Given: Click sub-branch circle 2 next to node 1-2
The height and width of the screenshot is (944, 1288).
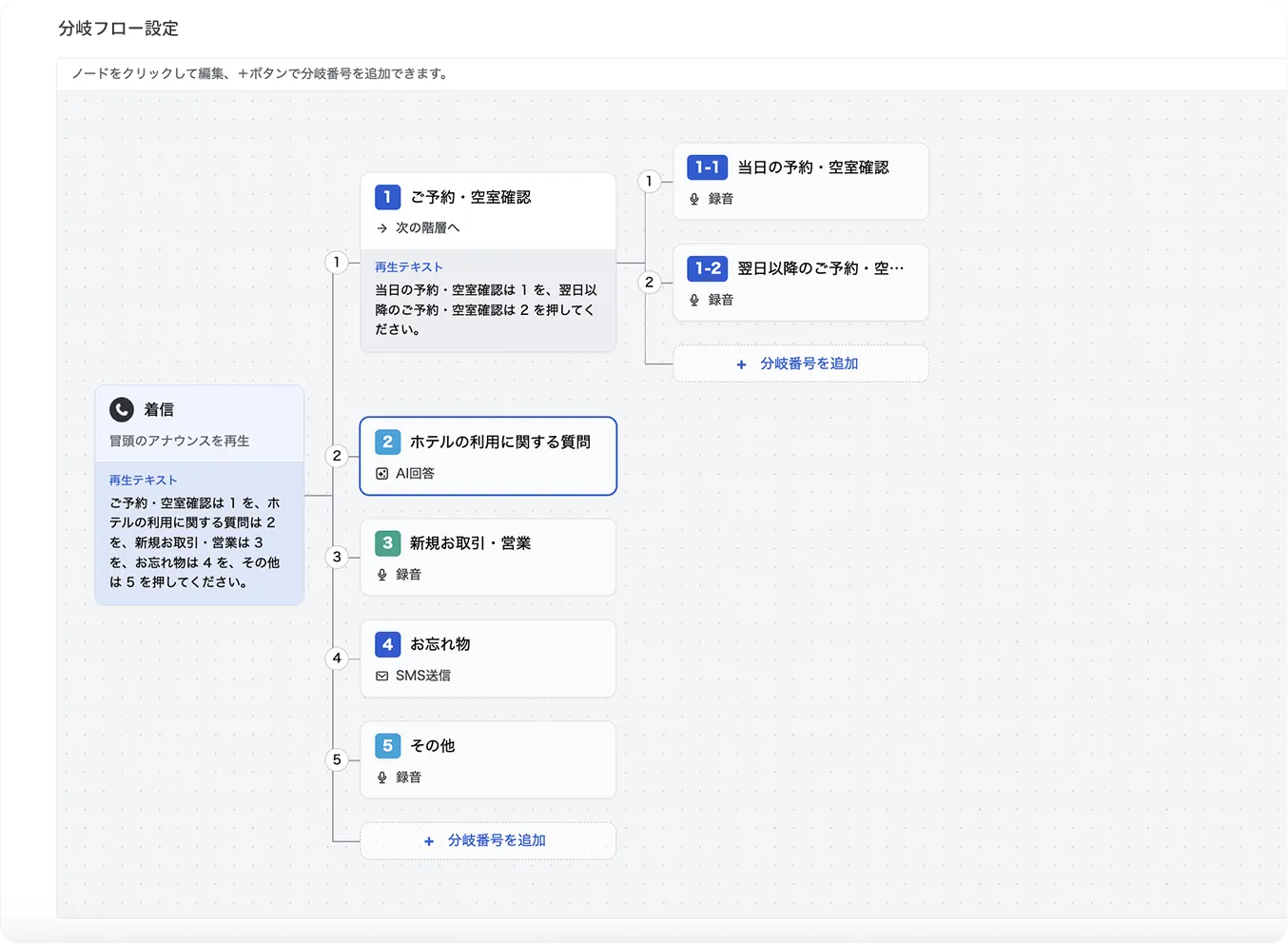Looking at the screenshot, I should (649, 282).
